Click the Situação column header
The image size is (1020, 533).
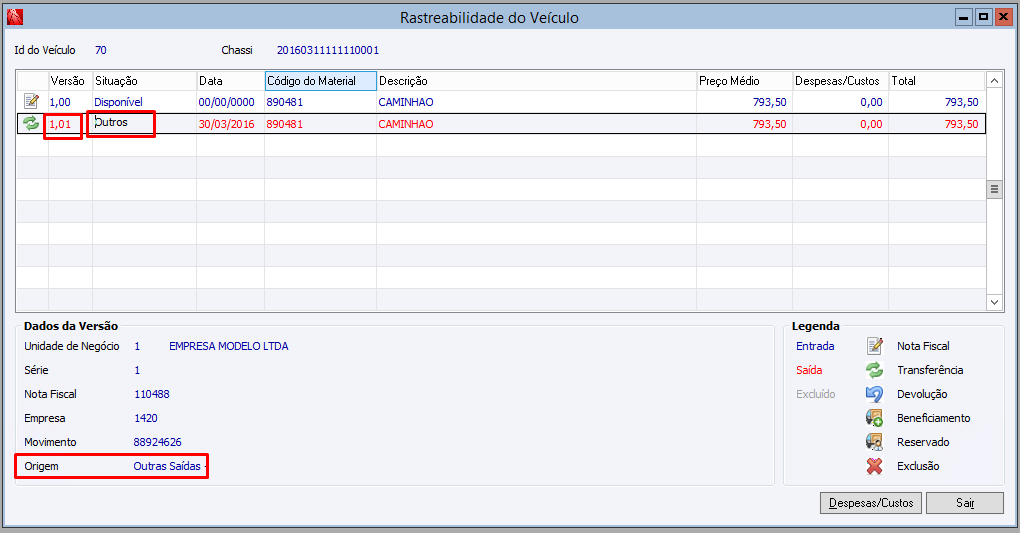[144, 81]
